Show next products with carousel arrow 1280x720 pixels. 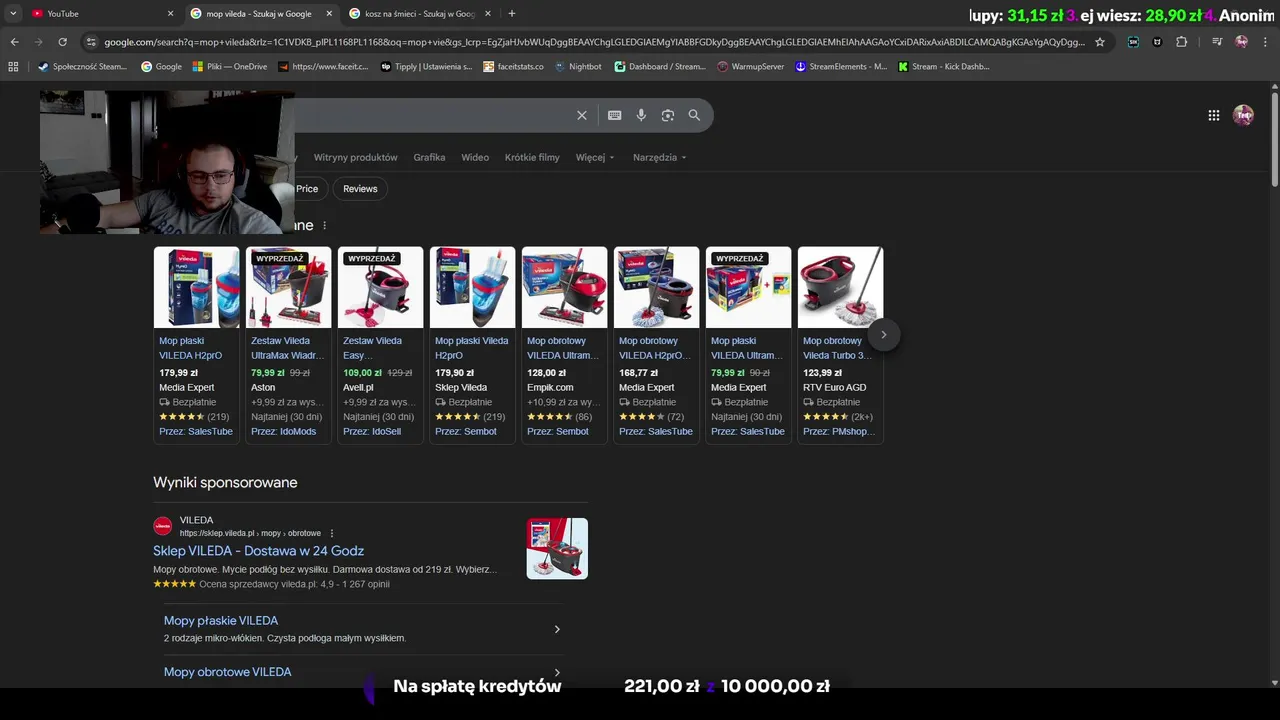[x=883, y=335]
